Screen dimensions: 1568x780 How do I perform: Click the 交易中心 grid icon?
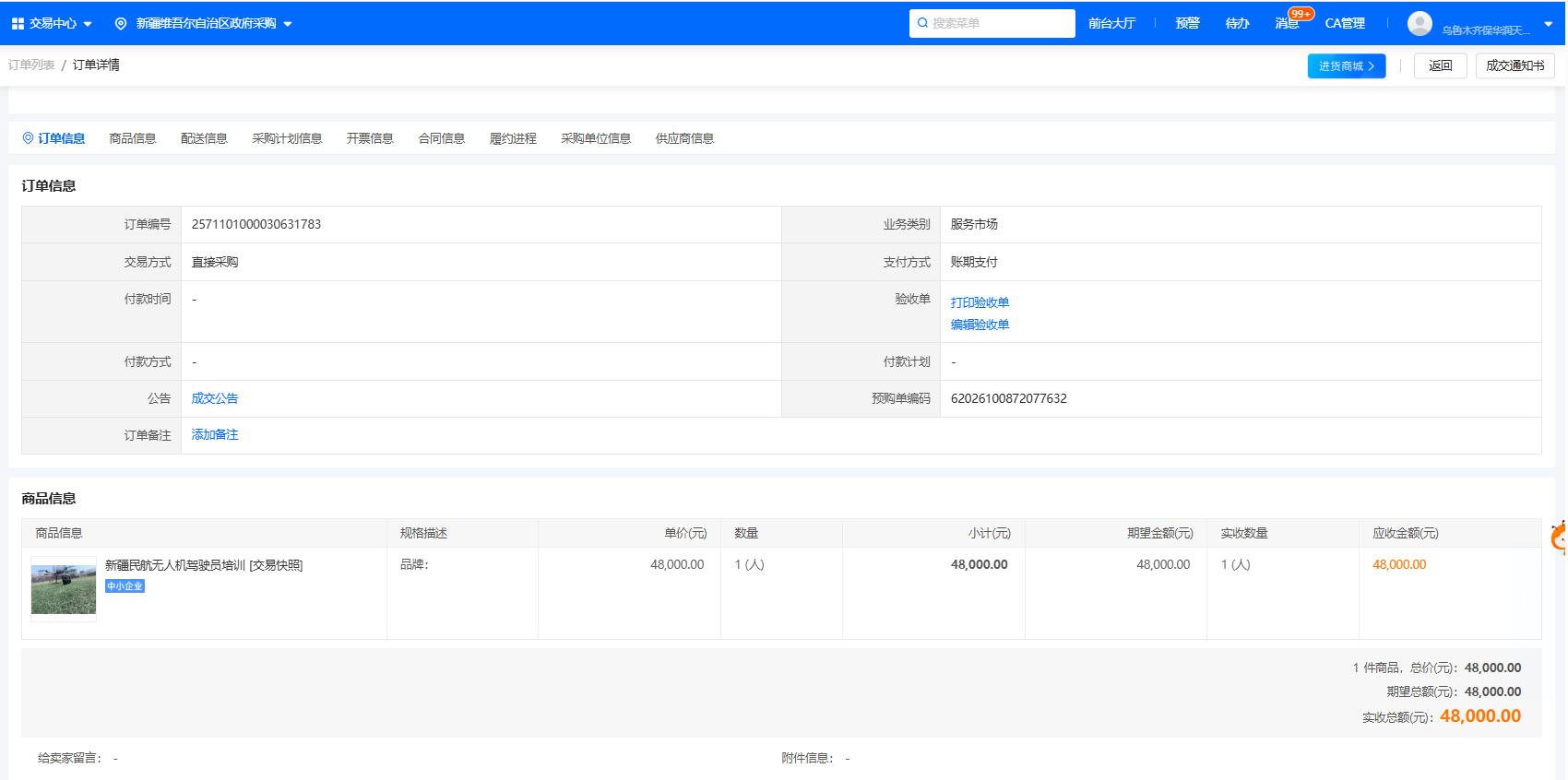(x=18, y=24)
